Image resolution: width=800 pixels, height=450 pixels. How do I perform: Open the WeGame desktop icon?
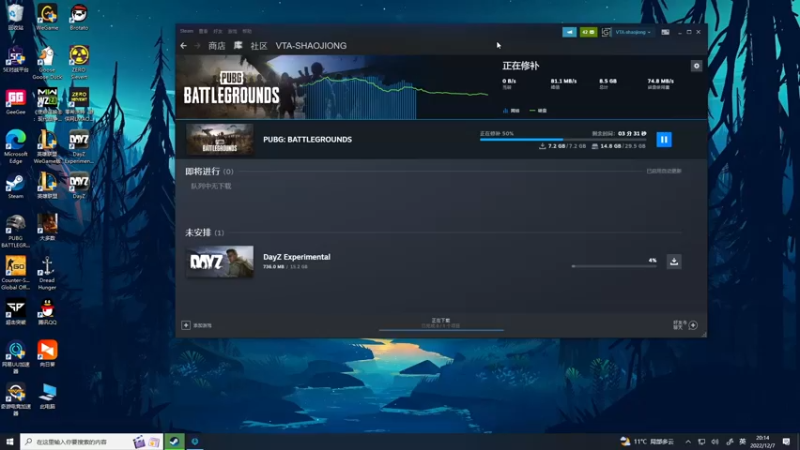pos(47,16)
